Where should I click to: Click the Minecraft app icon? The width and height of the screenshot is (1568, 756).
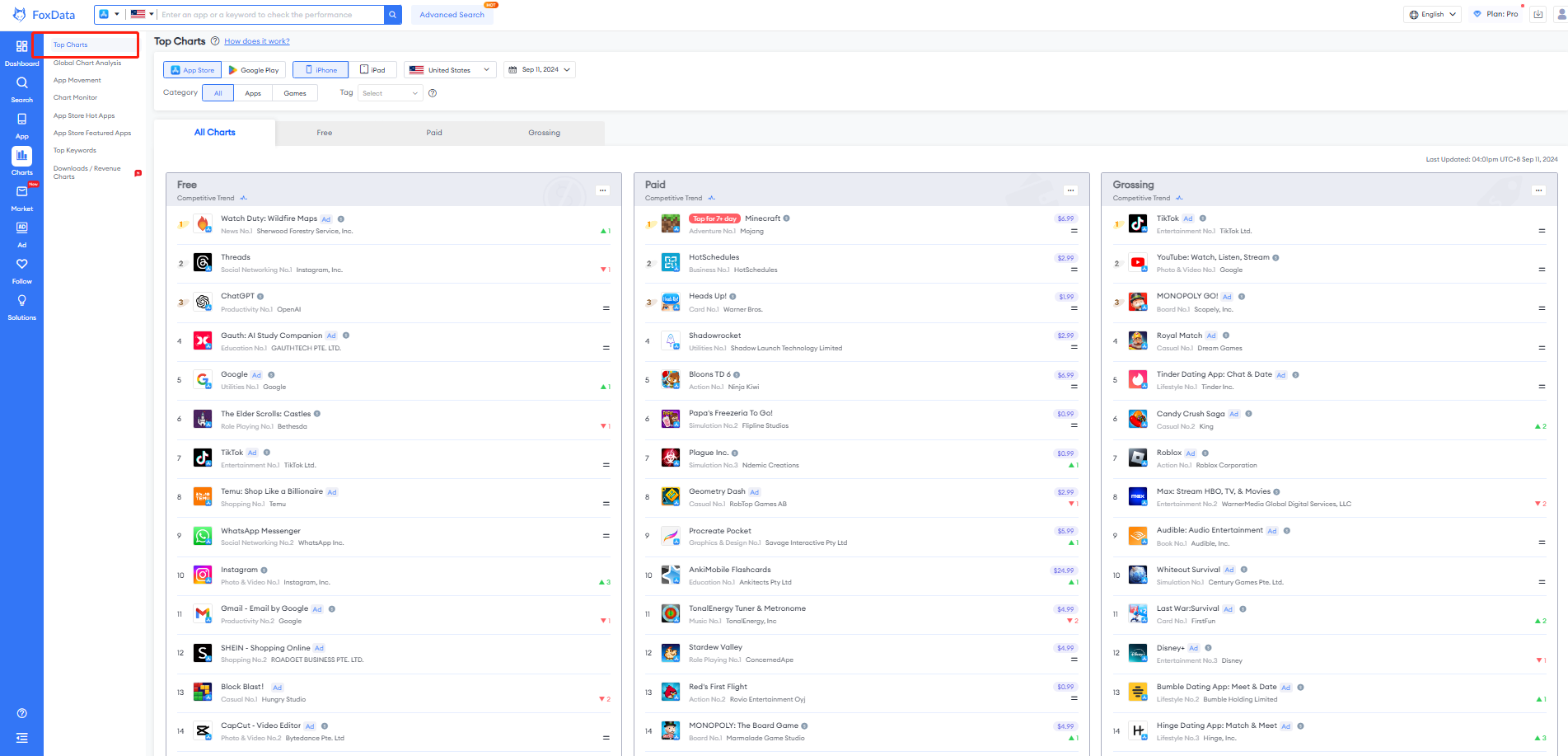pyautogui.click(x=671, y=223)
